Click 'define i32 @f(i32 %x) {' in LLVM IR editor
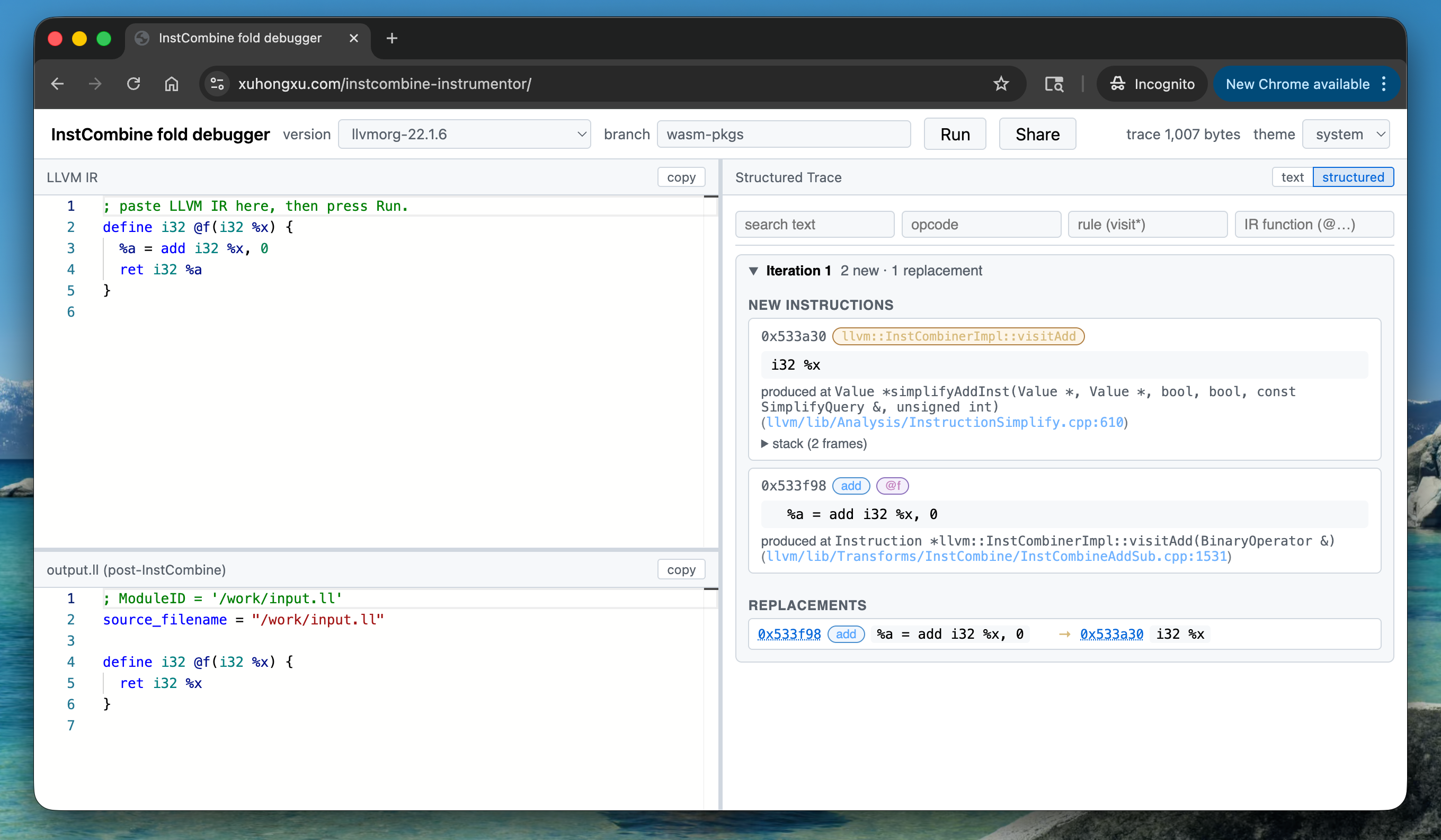This screenshot has width=1441, height=840. tap(198, 227)
